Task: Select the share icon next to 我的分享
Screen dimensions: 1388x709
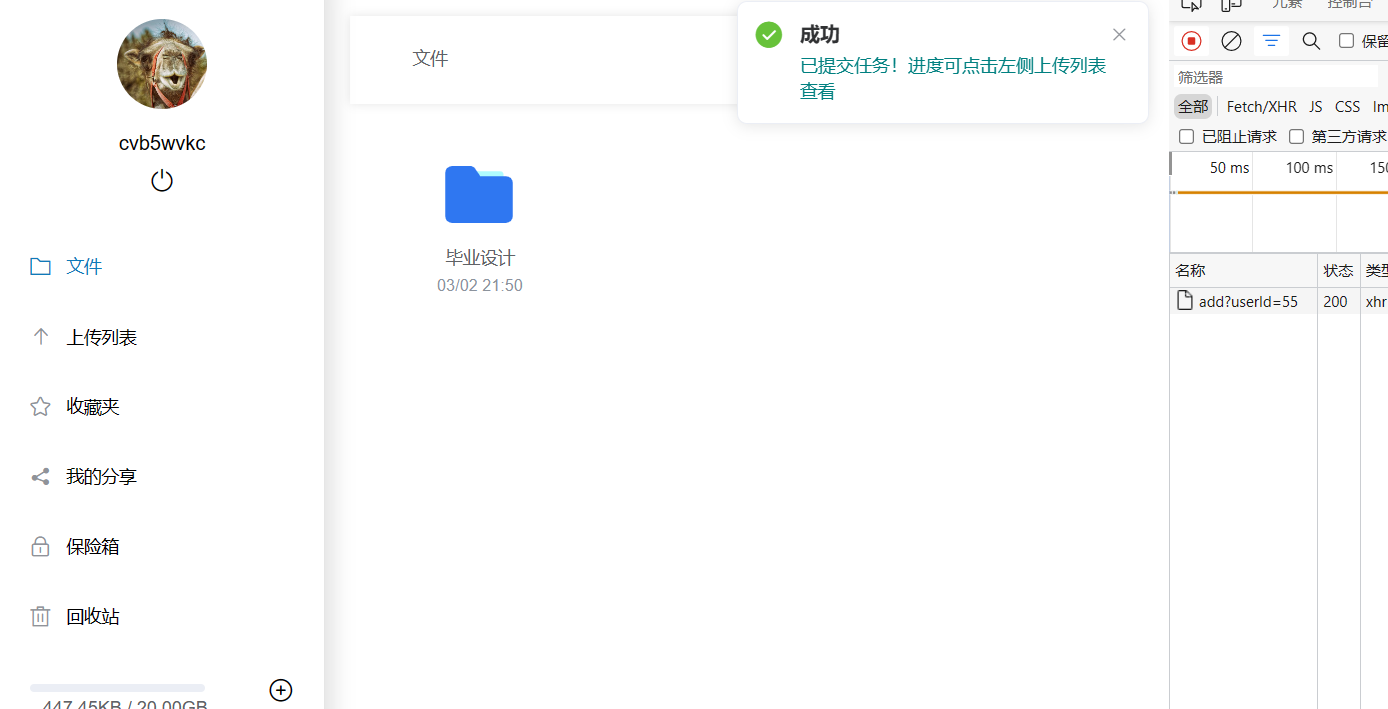Action: [x=40, y=476]
